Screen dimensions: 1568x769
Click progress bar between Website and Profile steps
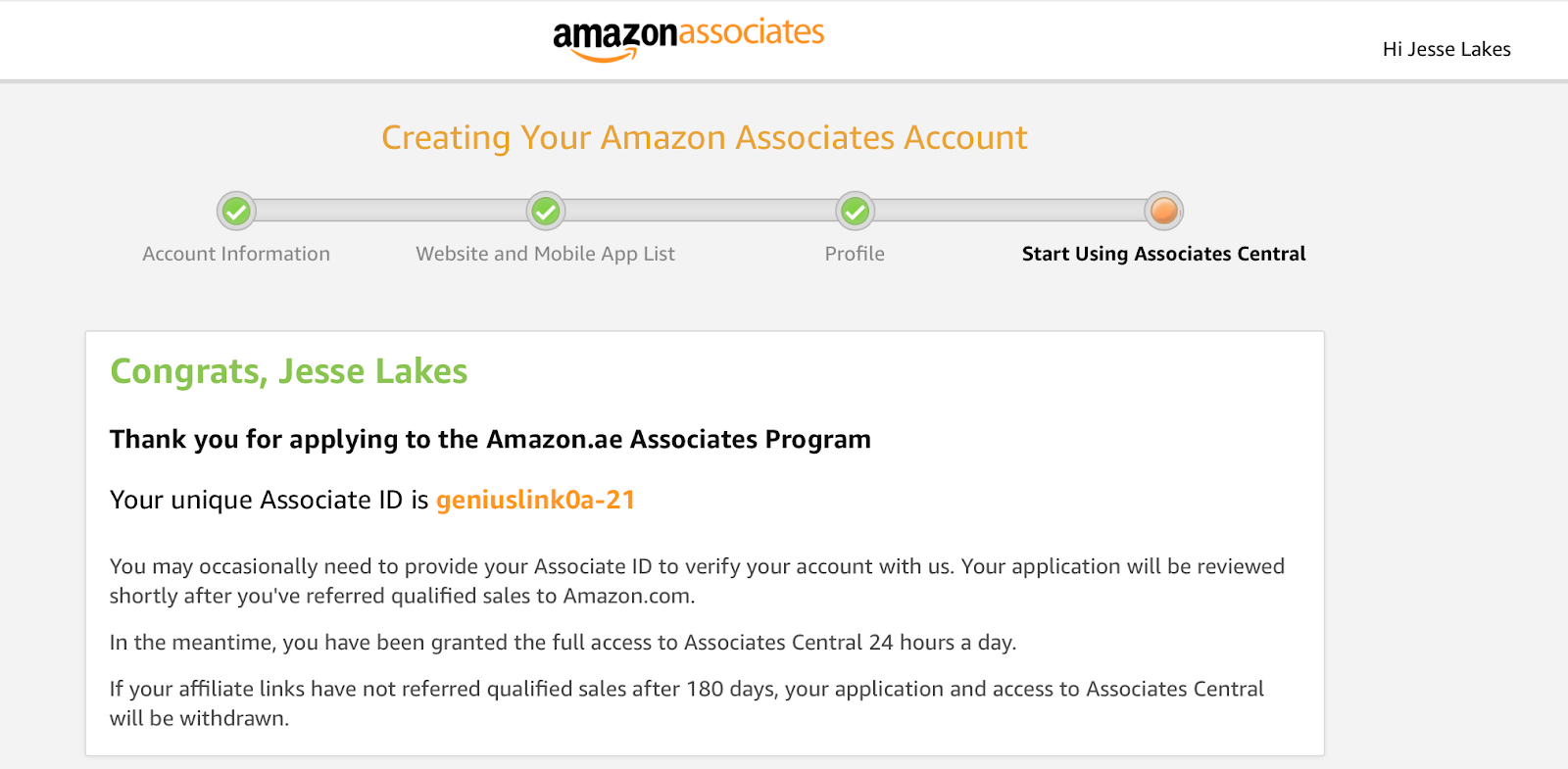700,211
